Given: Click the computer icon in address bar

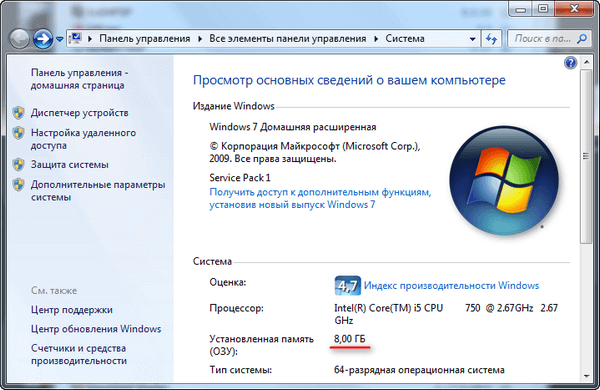Looking at the screenshot, I should pos(75,38).
